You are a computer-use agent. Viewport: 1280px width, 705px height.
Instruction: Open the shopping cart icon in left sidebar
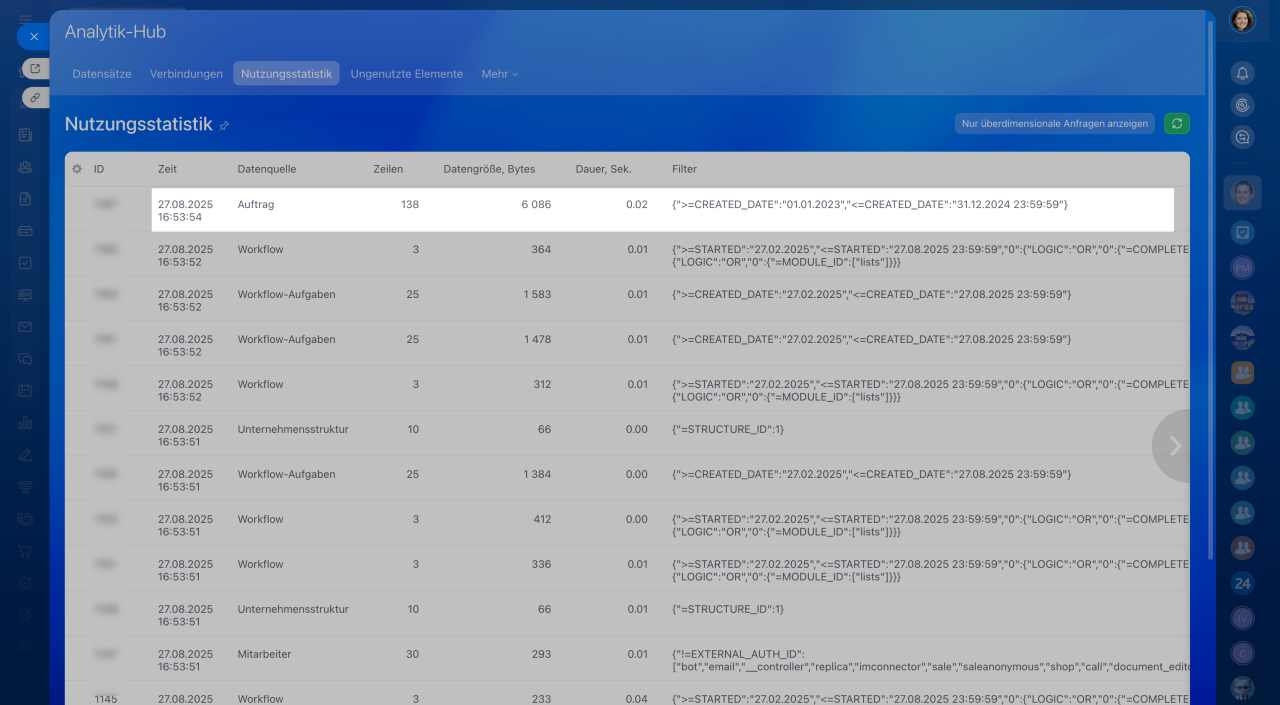click(25, 550)
